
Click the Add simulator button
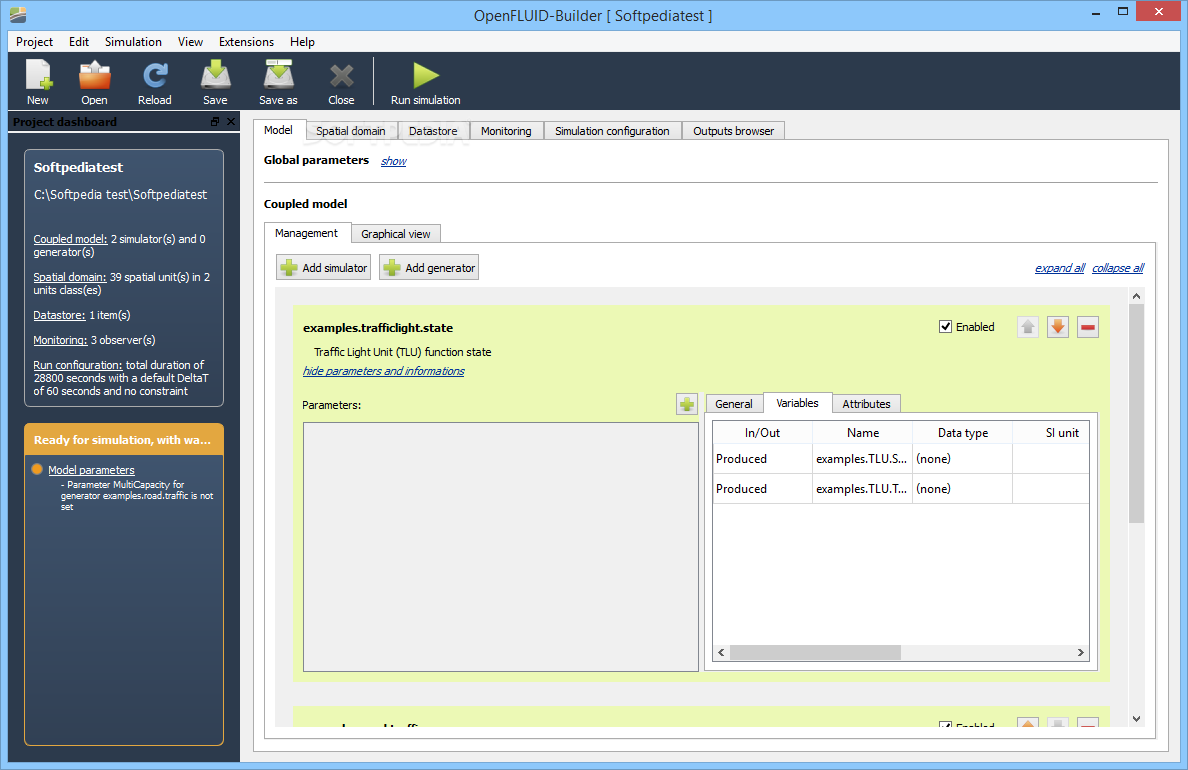(324, 268)
